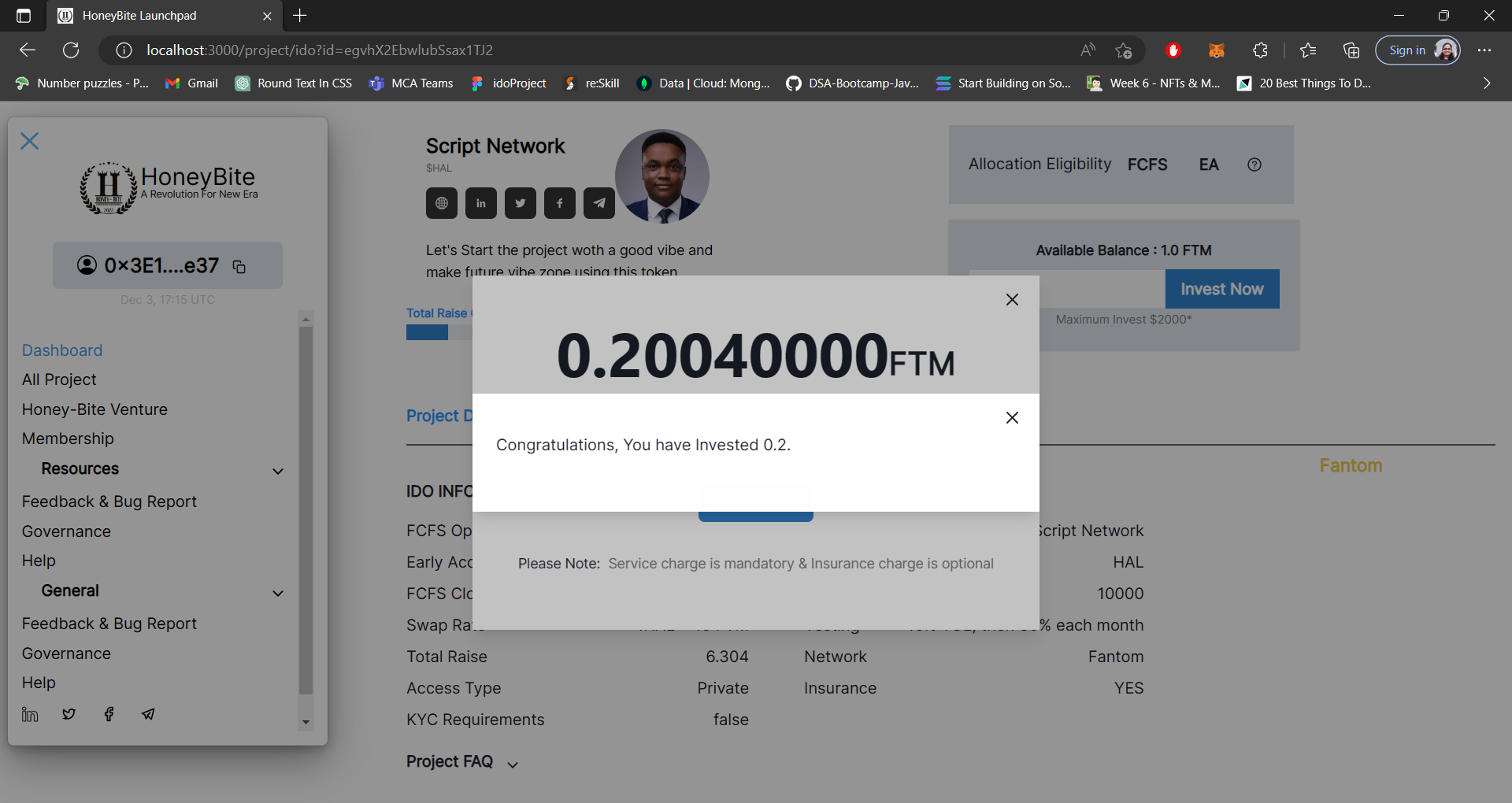The height and width of the screenshot is (803, 1512).
Task: Click the Allocation Eligibility help icon
Action: tap(1254, 165)
